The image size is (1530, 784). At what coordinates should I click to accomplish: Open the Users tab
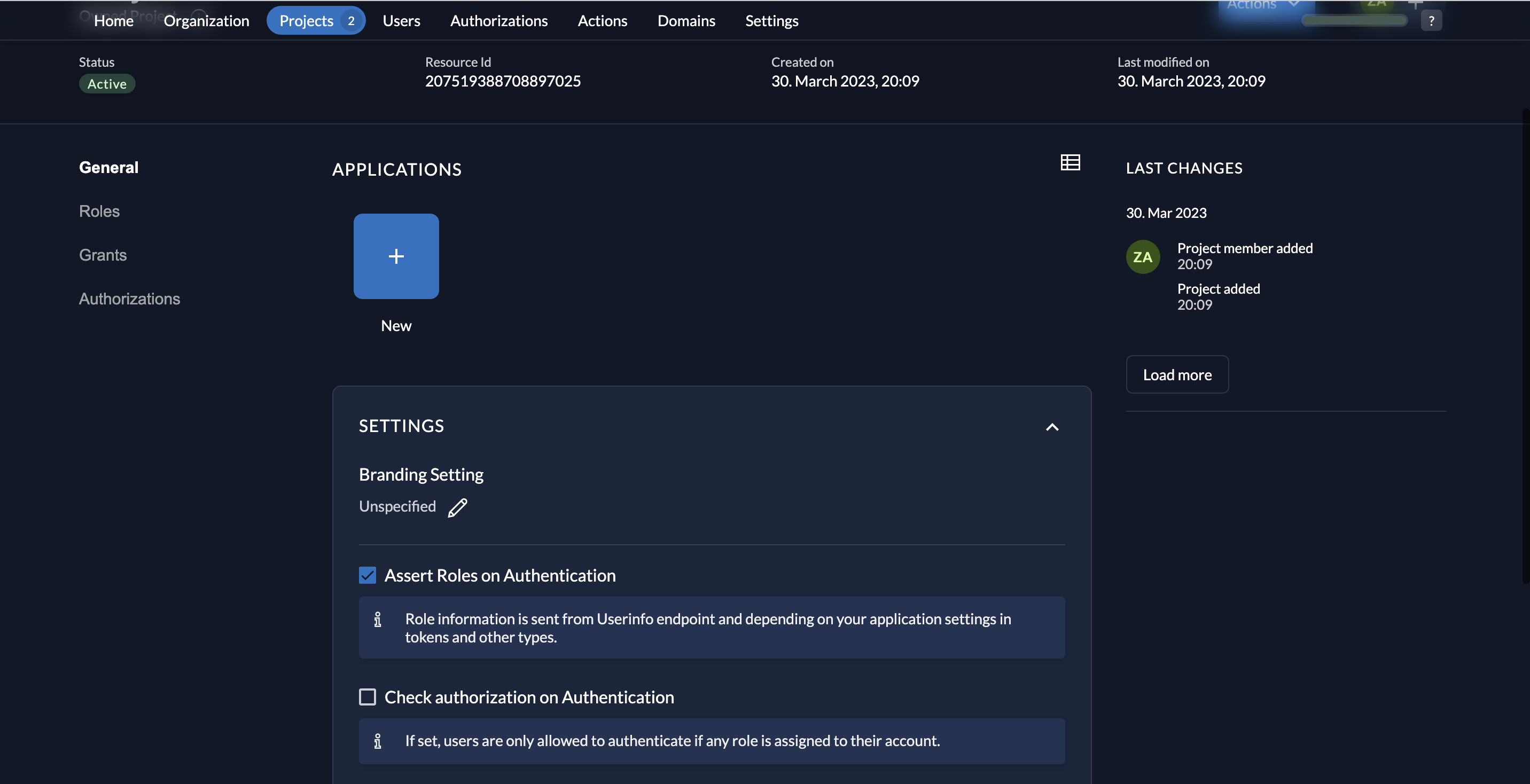point(401,21)
